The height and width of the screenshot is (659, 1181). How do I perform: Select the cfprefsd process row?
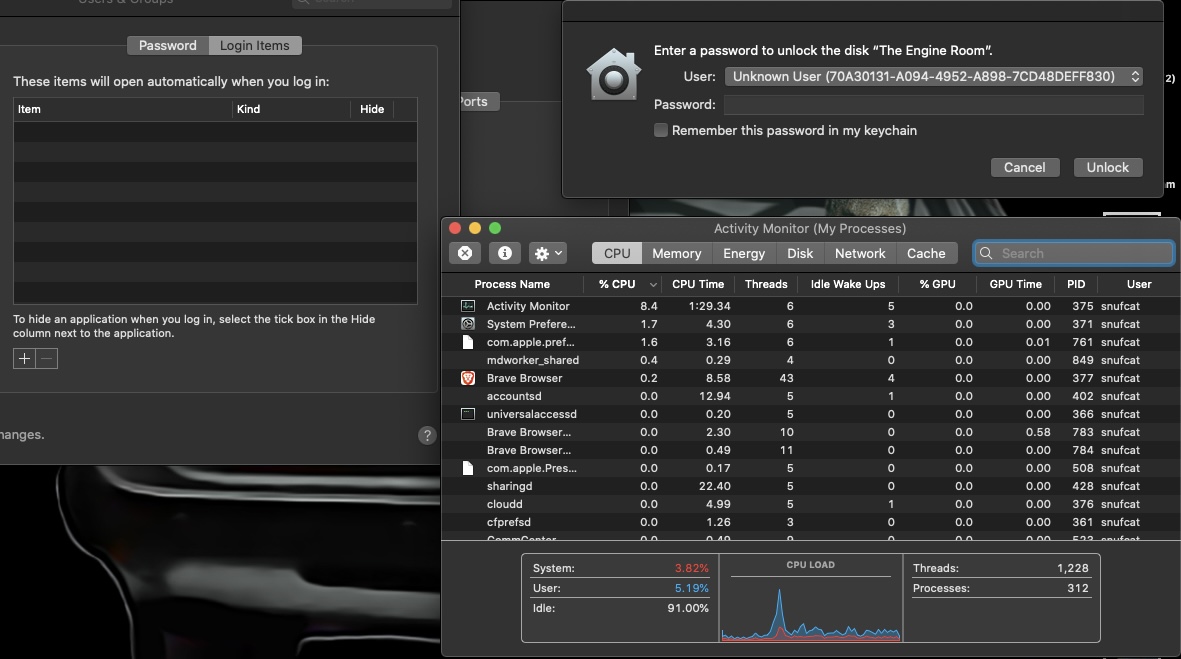pyautogui.click(x=811, y=522)
